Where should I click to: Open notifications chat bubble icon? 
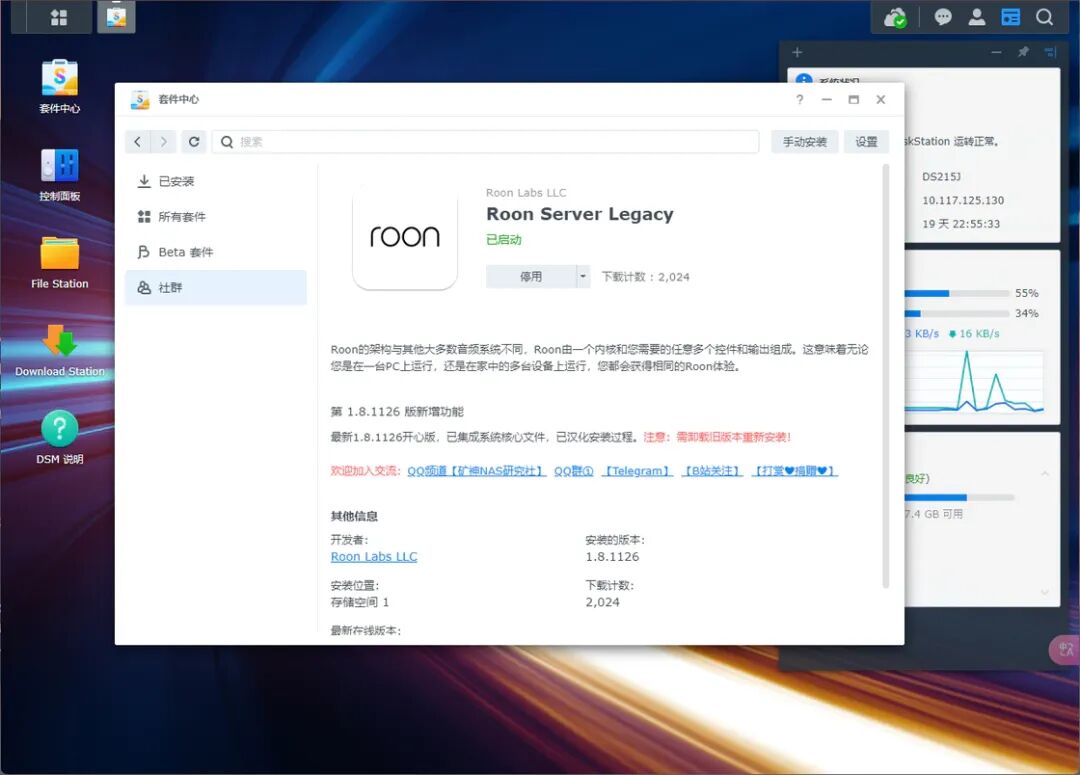[943, 17]
